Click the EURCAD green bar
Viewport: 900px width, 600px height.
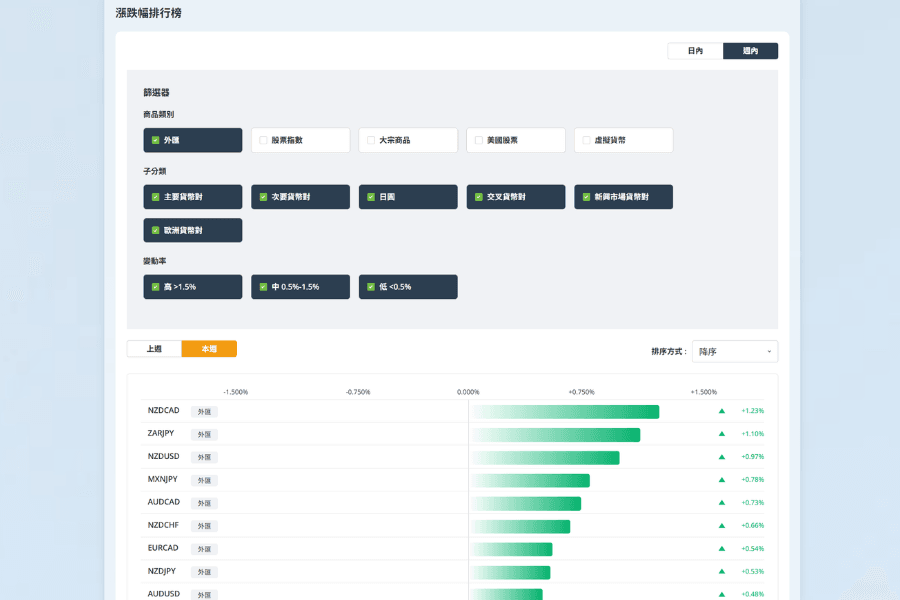(x=512, y=549)
